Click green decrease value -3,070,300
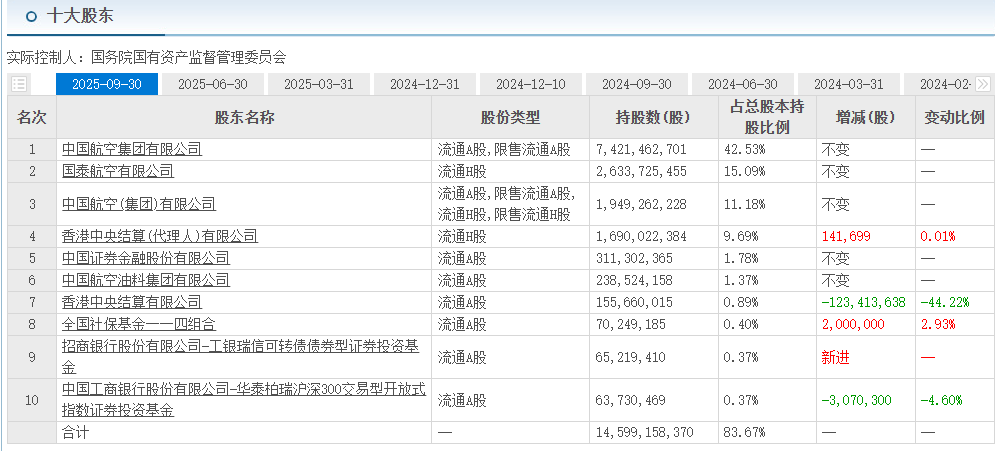The width and height of the screenshot is (998, 451). click(x=857, y=400)
